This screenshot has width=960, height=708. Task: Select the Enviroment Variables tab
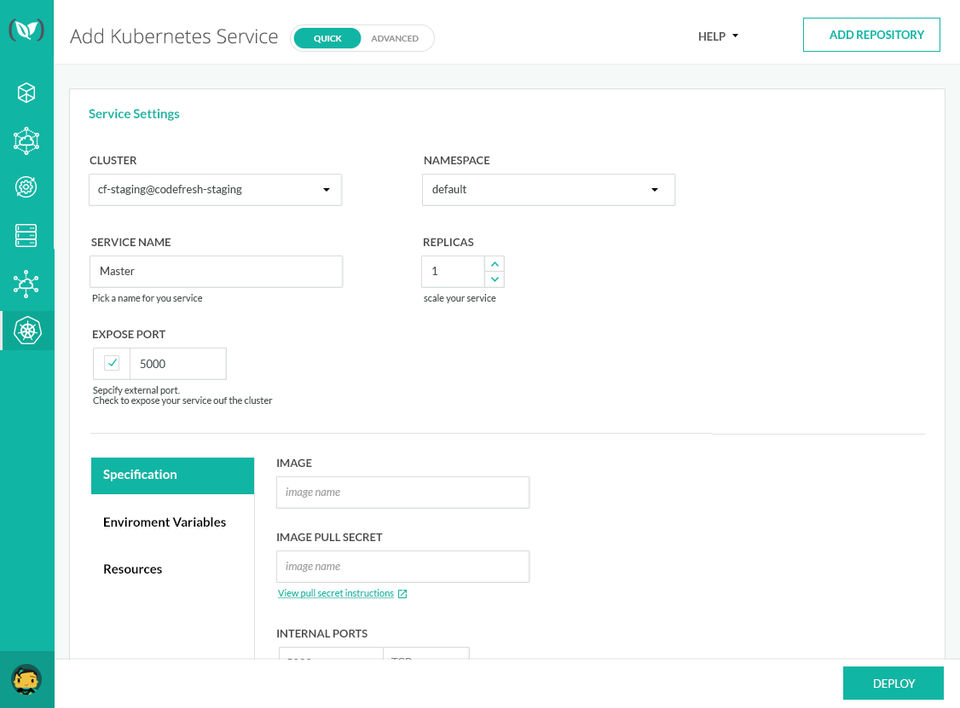[165, 522]
